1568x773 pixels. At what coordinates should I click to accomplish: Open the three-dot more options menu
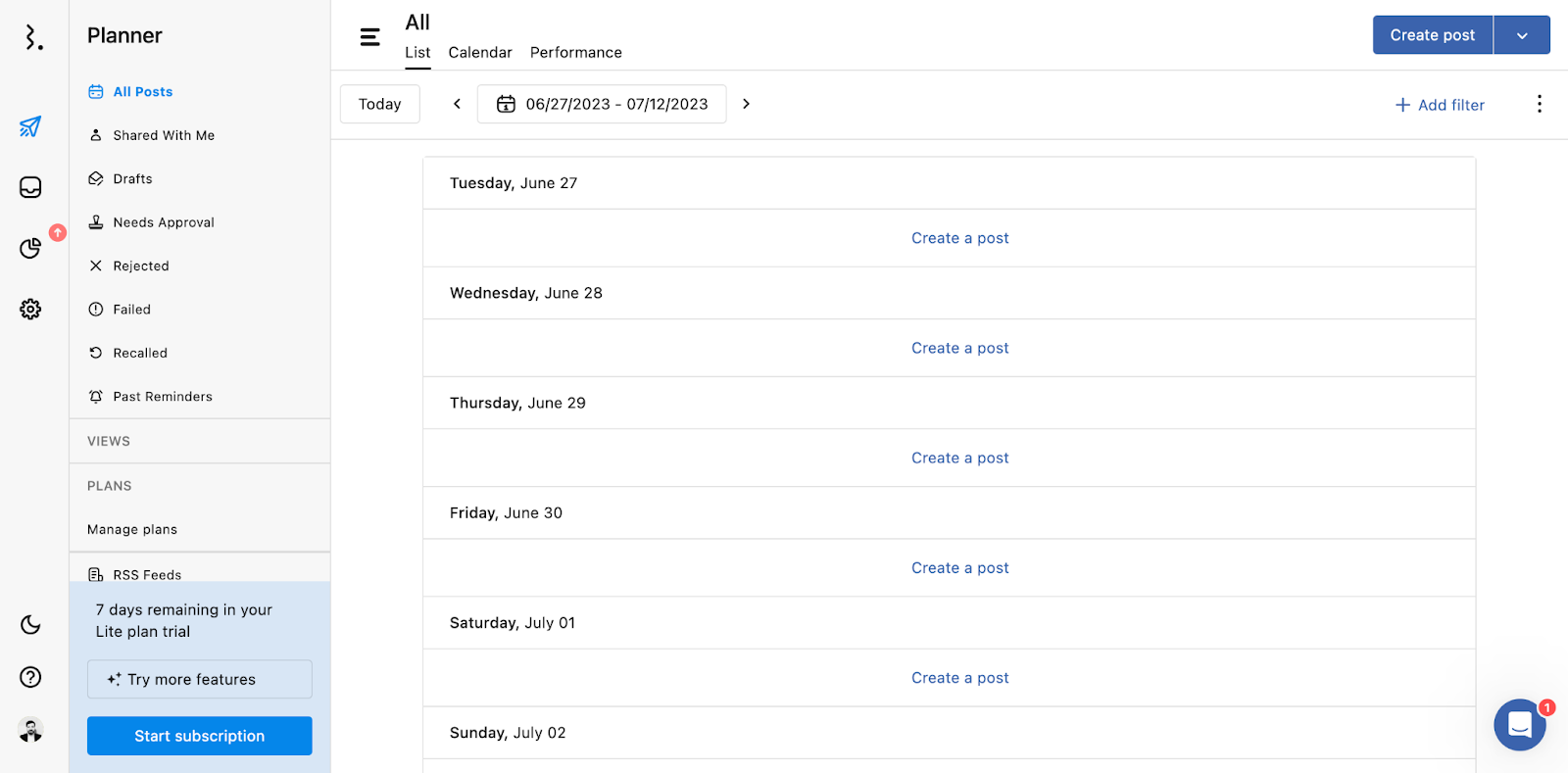(1539, 104)
